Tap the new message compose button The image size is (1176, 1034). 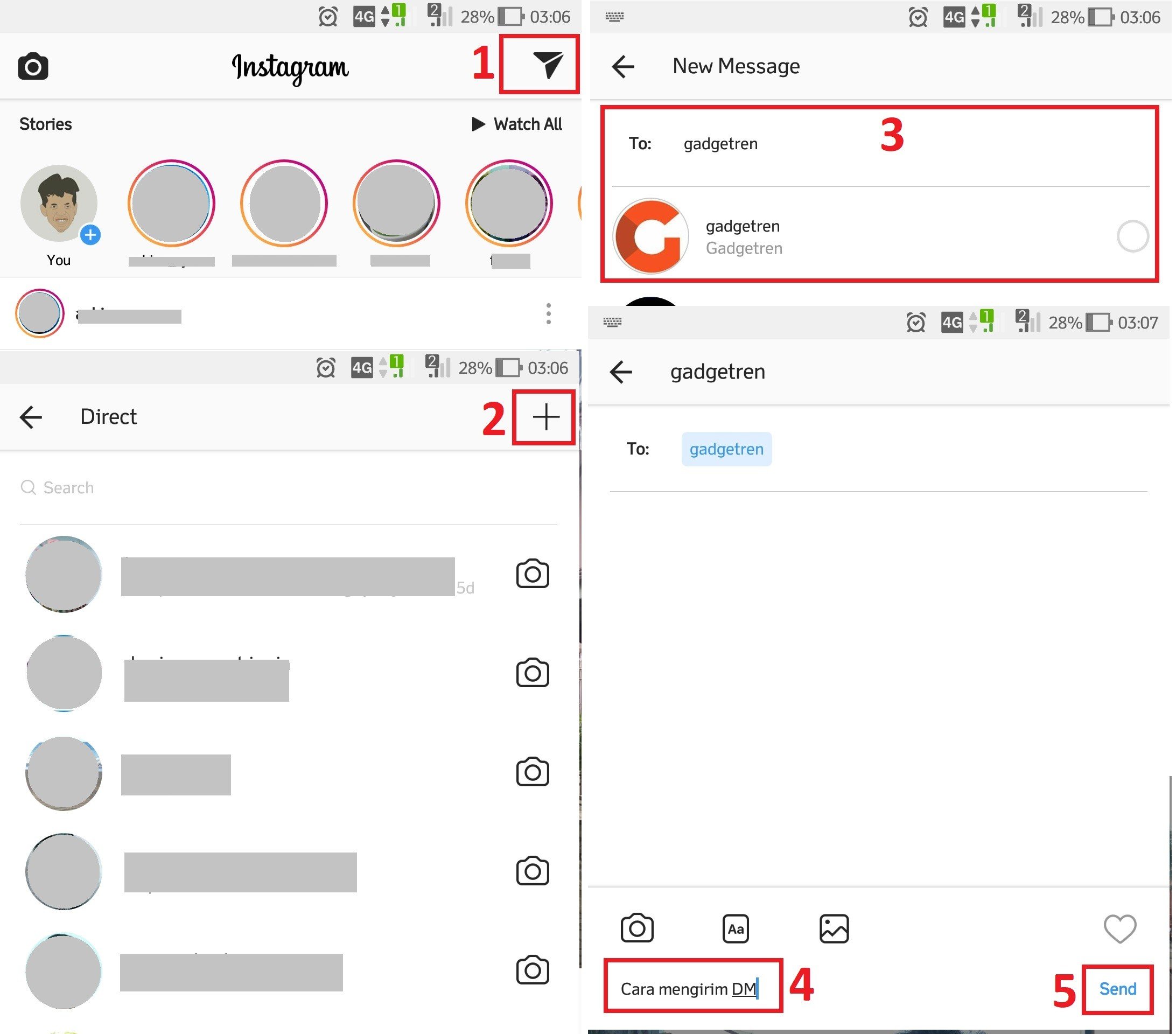point(545,417)
